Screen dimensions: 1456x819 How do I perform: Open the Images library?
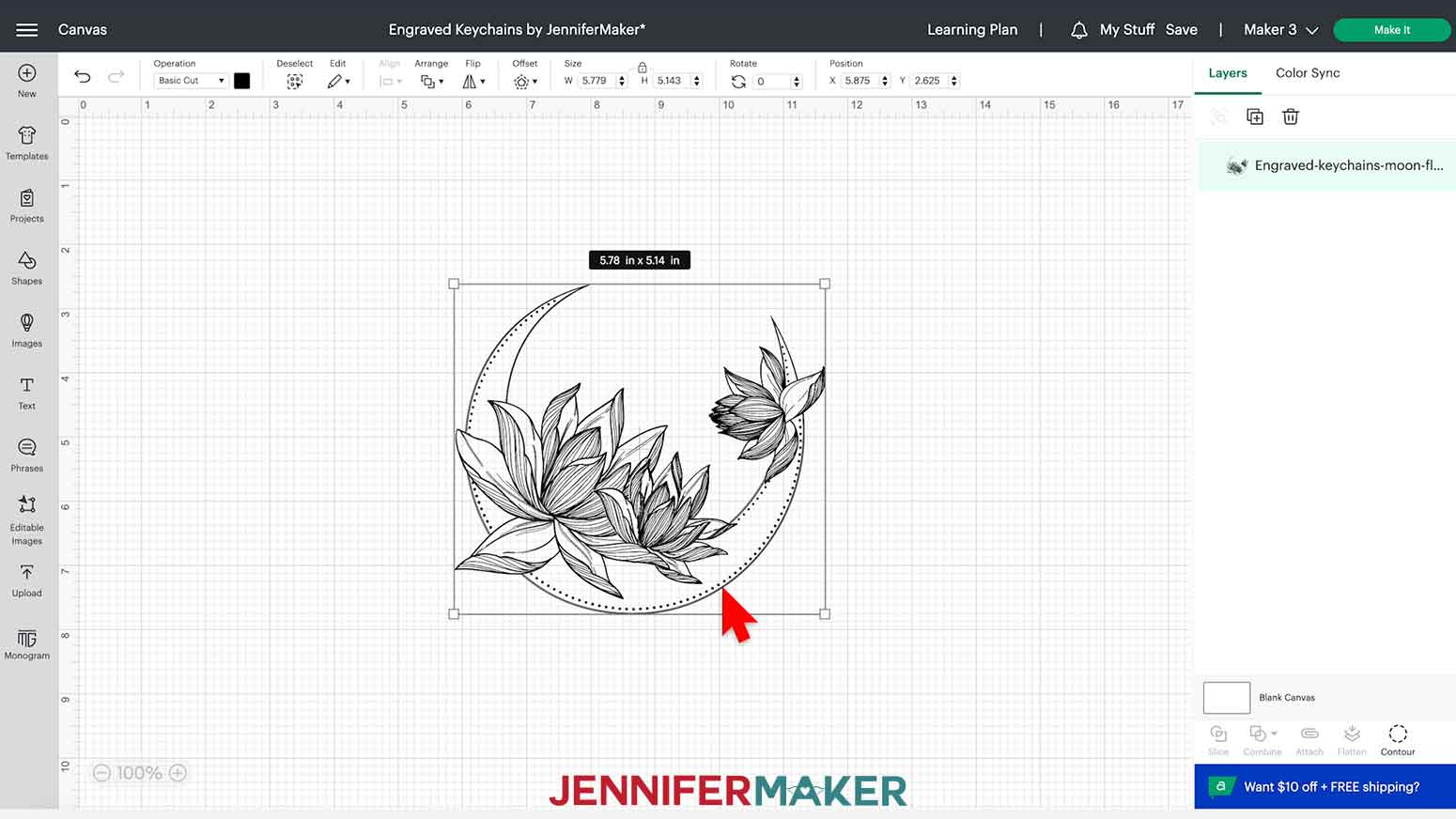click(x=27, y=331)
